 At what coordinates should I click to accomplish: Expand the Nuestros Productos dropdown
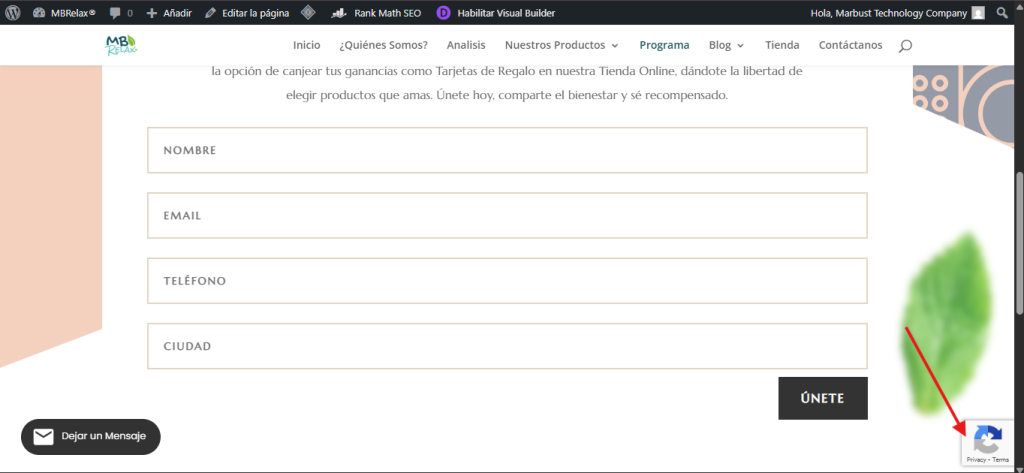[x=614, y=46]
